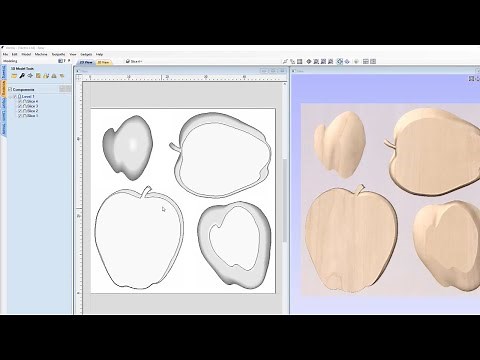Click the last icon in 3D Model Tools
This screenshot has width=480, height=360.
pyautogui.click(x=62, y=76)
